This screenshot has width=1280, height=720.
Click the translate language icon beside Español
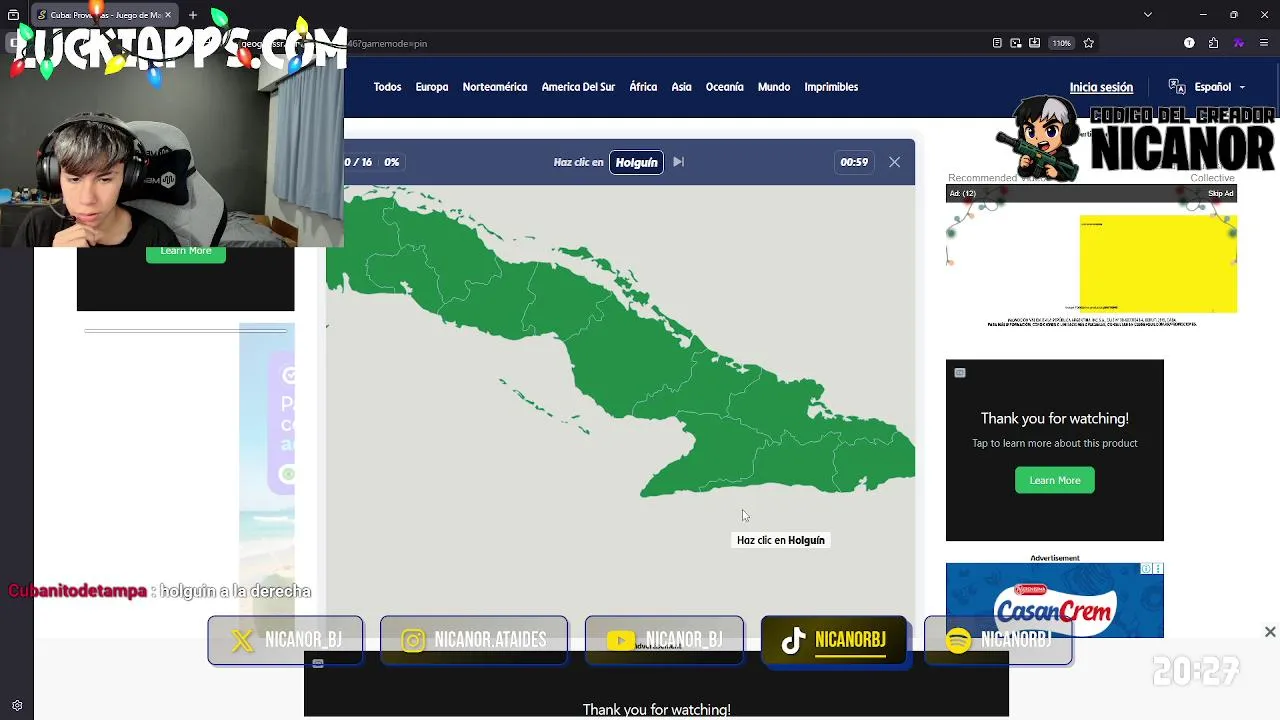1177,87
